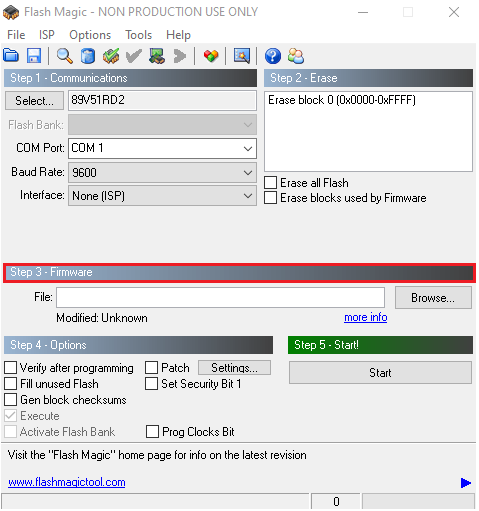The image size is (479, 511).
Task: Check the Fill unused Flash option
Action: point(10,383)
